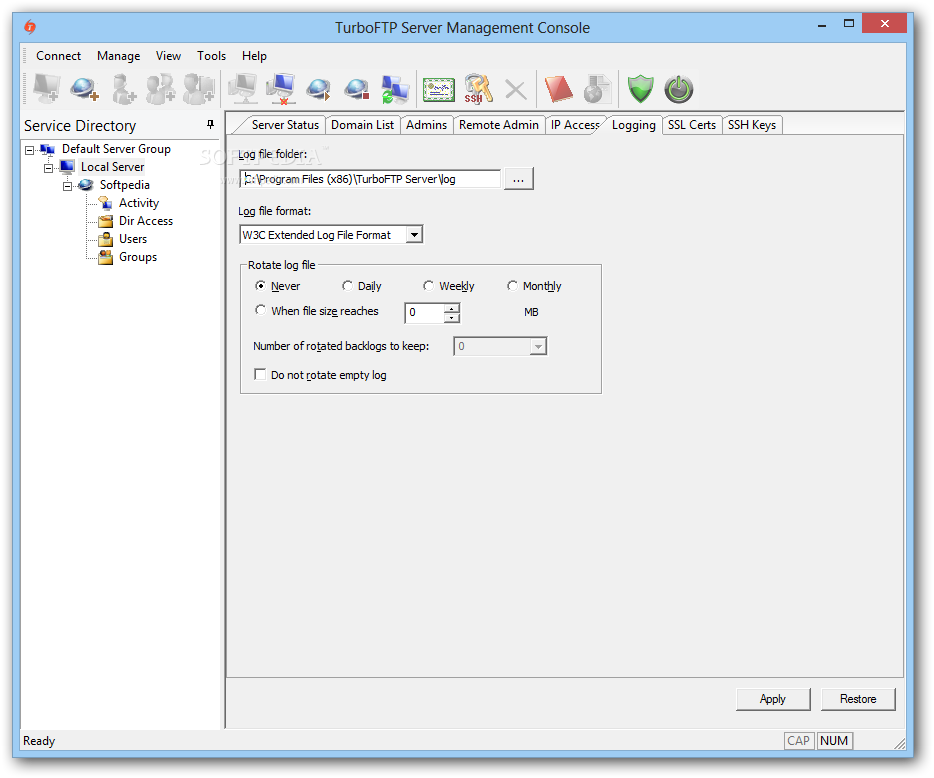Click the TurboFTP app icon in title bar
934x778 pixels.
pyautogui.click(x=30, y=27)
